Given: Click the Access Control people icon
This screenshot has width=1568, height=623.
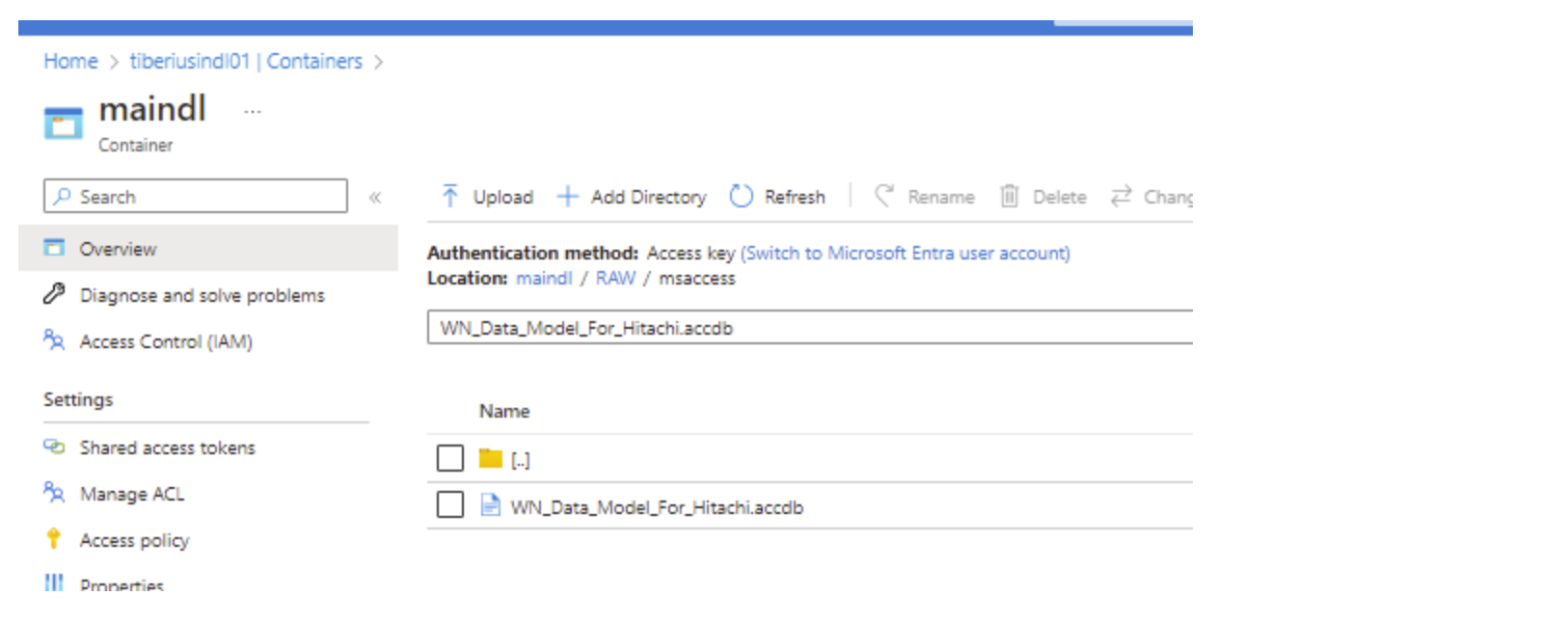Looking at the screenshot, I should (54, 340).
